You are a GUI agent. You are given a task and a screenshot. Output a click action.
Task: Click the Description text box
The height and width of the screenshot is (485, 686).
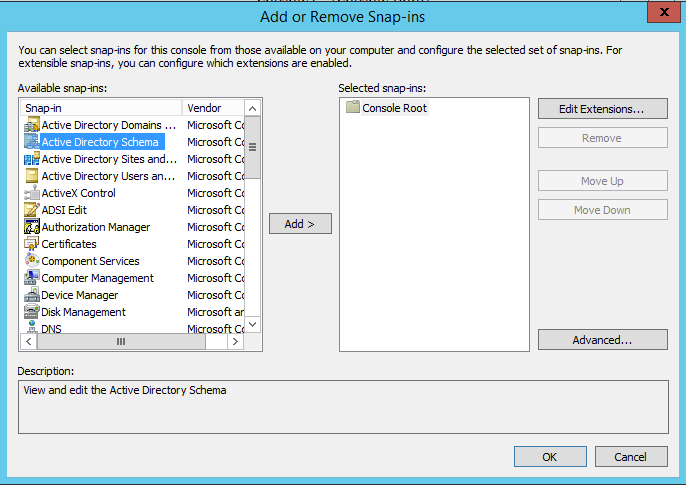click(343, 407)
